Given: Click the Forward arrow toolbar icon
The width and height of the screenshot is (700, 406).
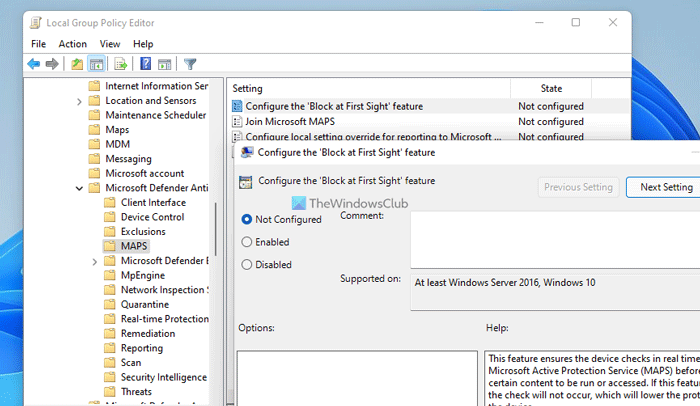Looking at the screenshot, I should tap(52, 64).
